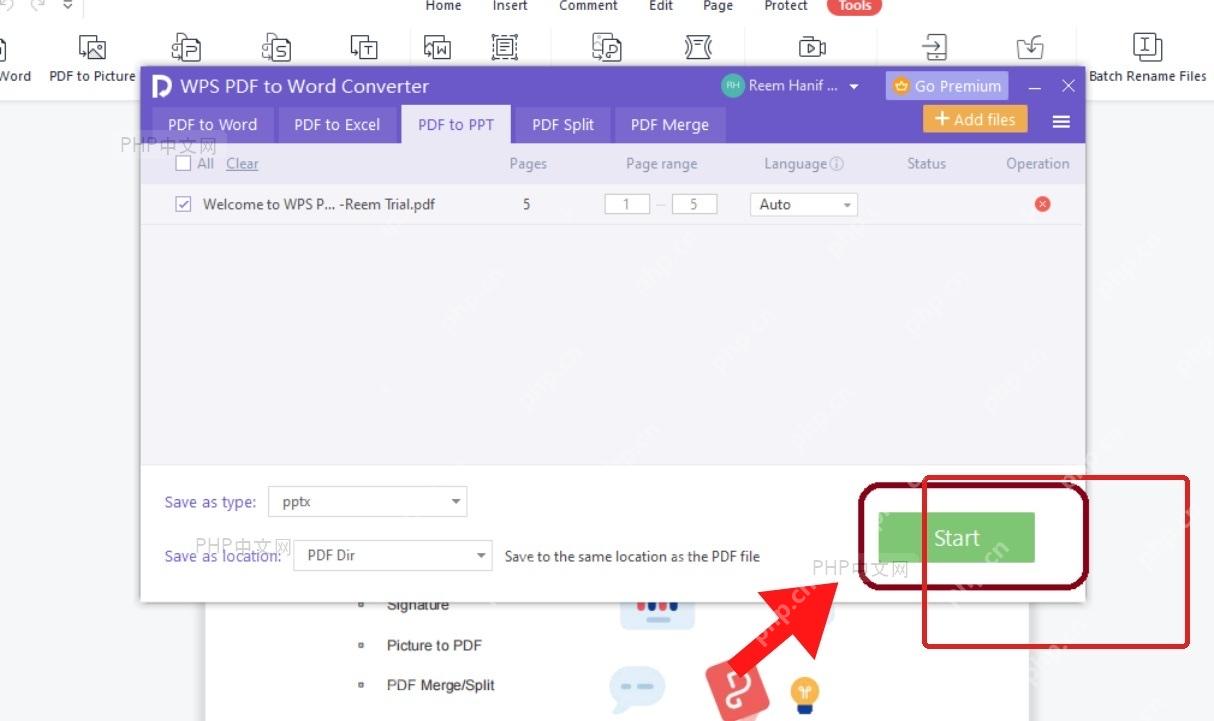Uncheck the Welcome to WPS file checkbox
Screen dimensions: 1214x721
tap(183, 204)
